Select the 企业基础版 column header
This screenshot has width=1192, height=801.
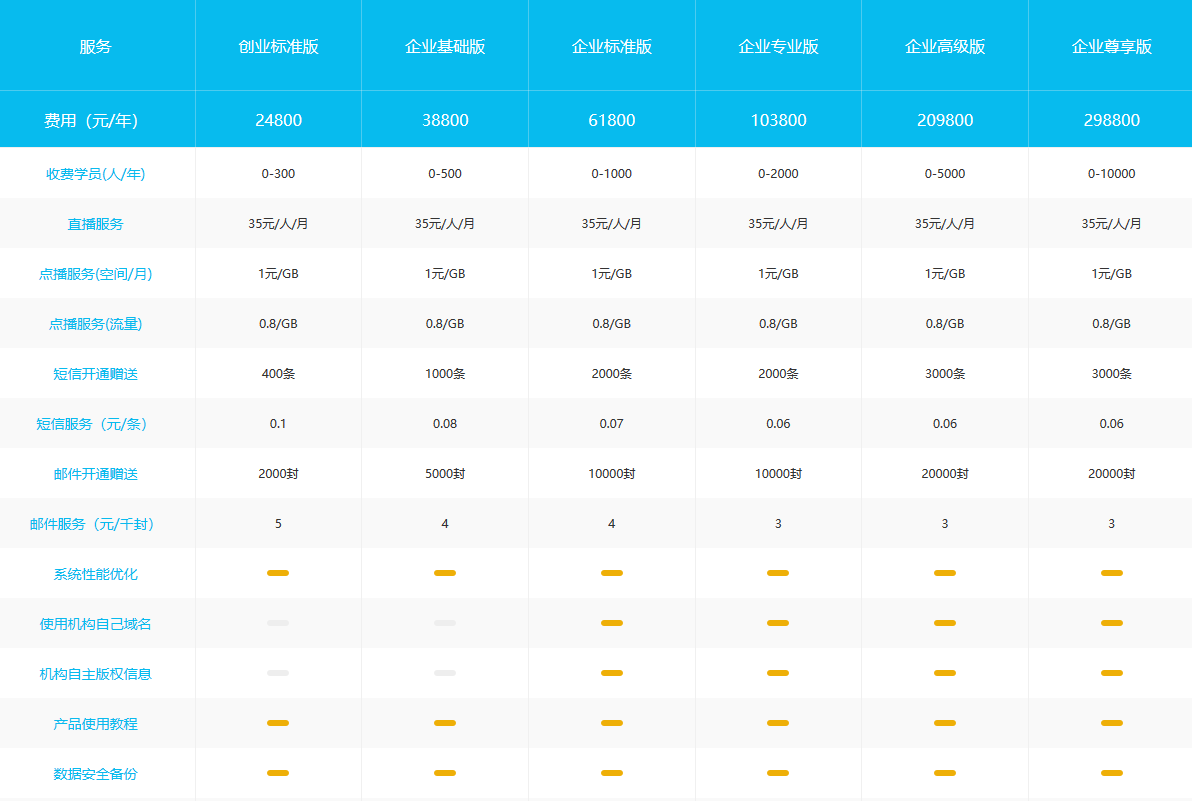coord(445,46)
